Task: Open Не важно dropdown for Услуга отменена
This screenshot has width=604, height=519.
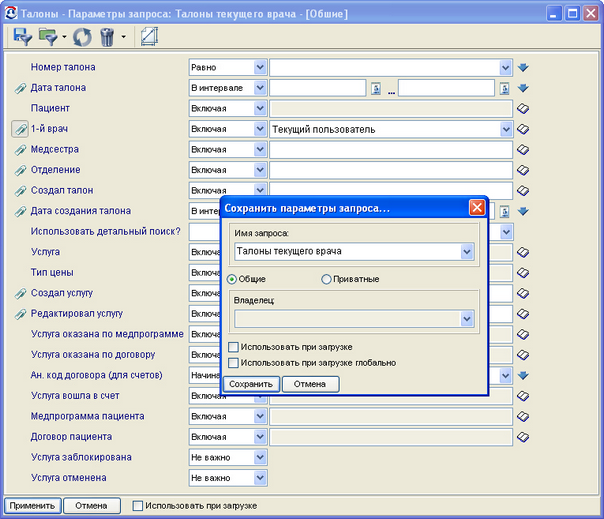Action: (260, 478)
